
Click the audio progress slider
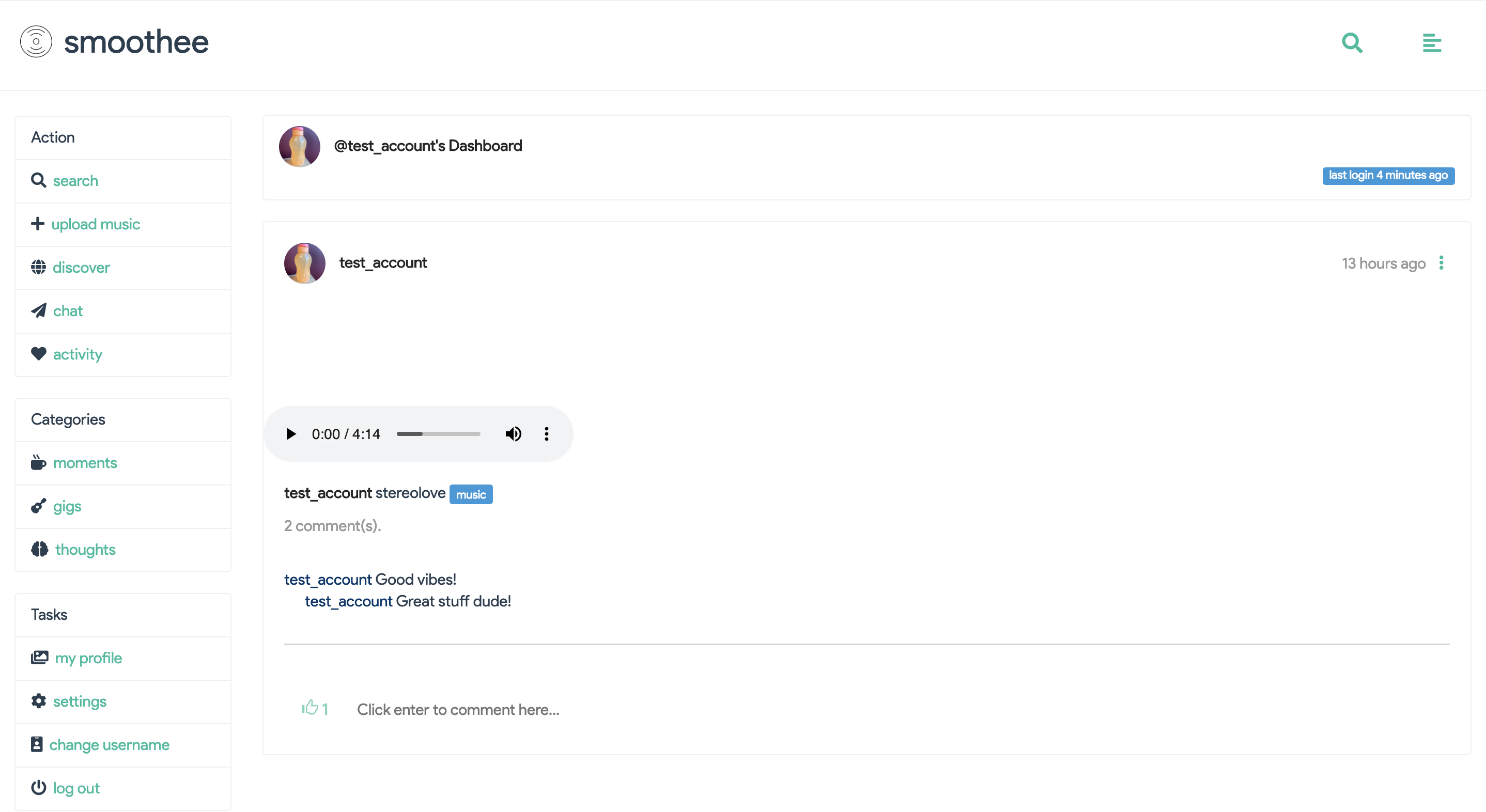point(439,434)
